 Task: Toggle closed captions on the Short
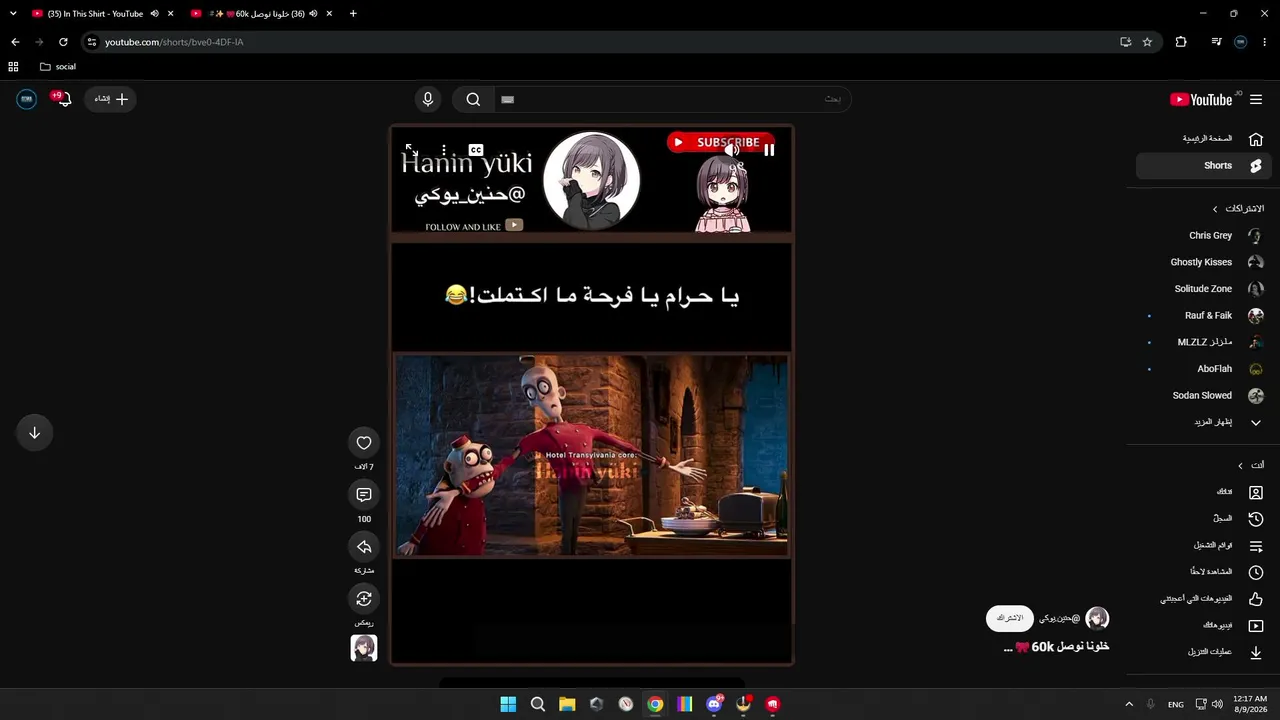click(476, 150)
